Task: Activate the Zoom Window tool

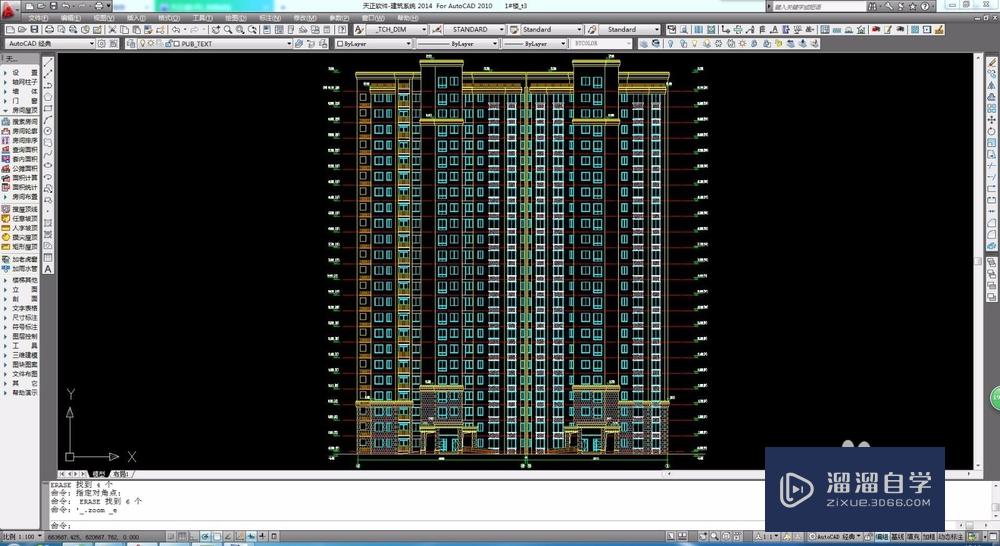Action: click(240, 29)
